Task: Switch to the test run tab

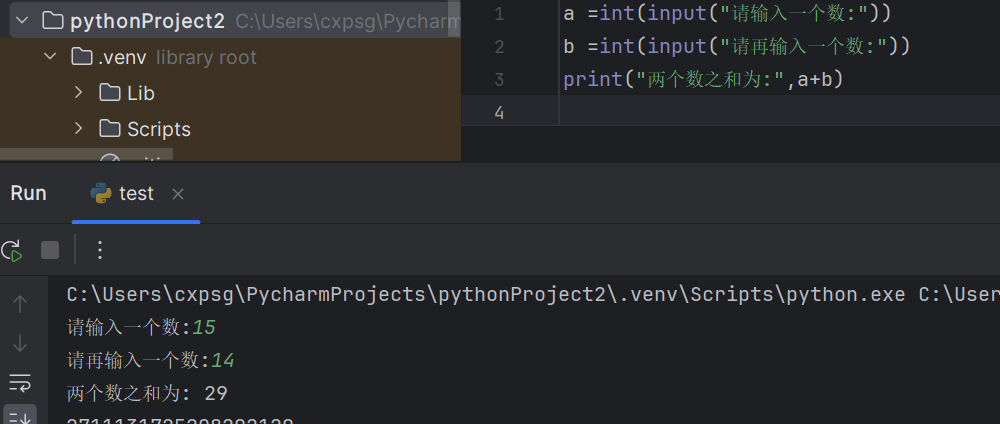Action: tap(136, 194)
